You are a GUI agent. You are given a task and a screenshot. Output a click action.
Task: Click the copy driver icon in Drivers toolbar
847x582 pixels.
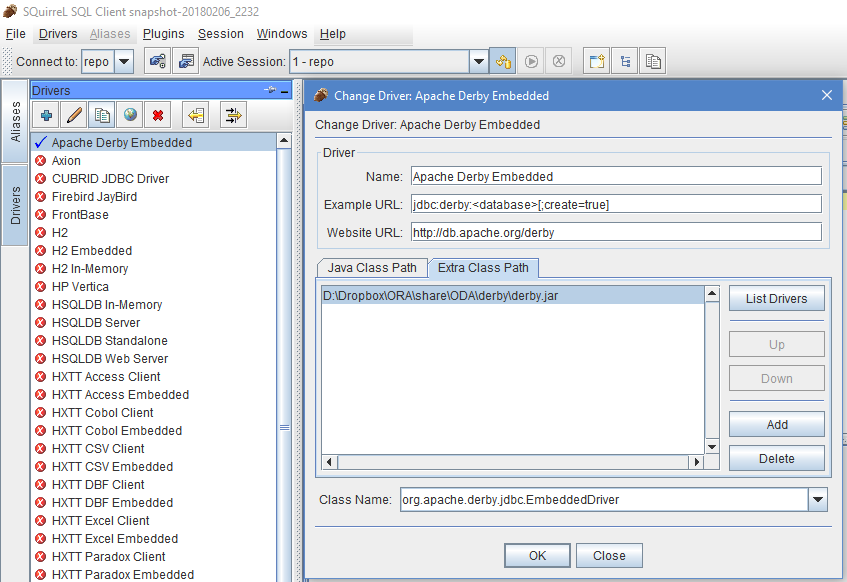(102, 115)
